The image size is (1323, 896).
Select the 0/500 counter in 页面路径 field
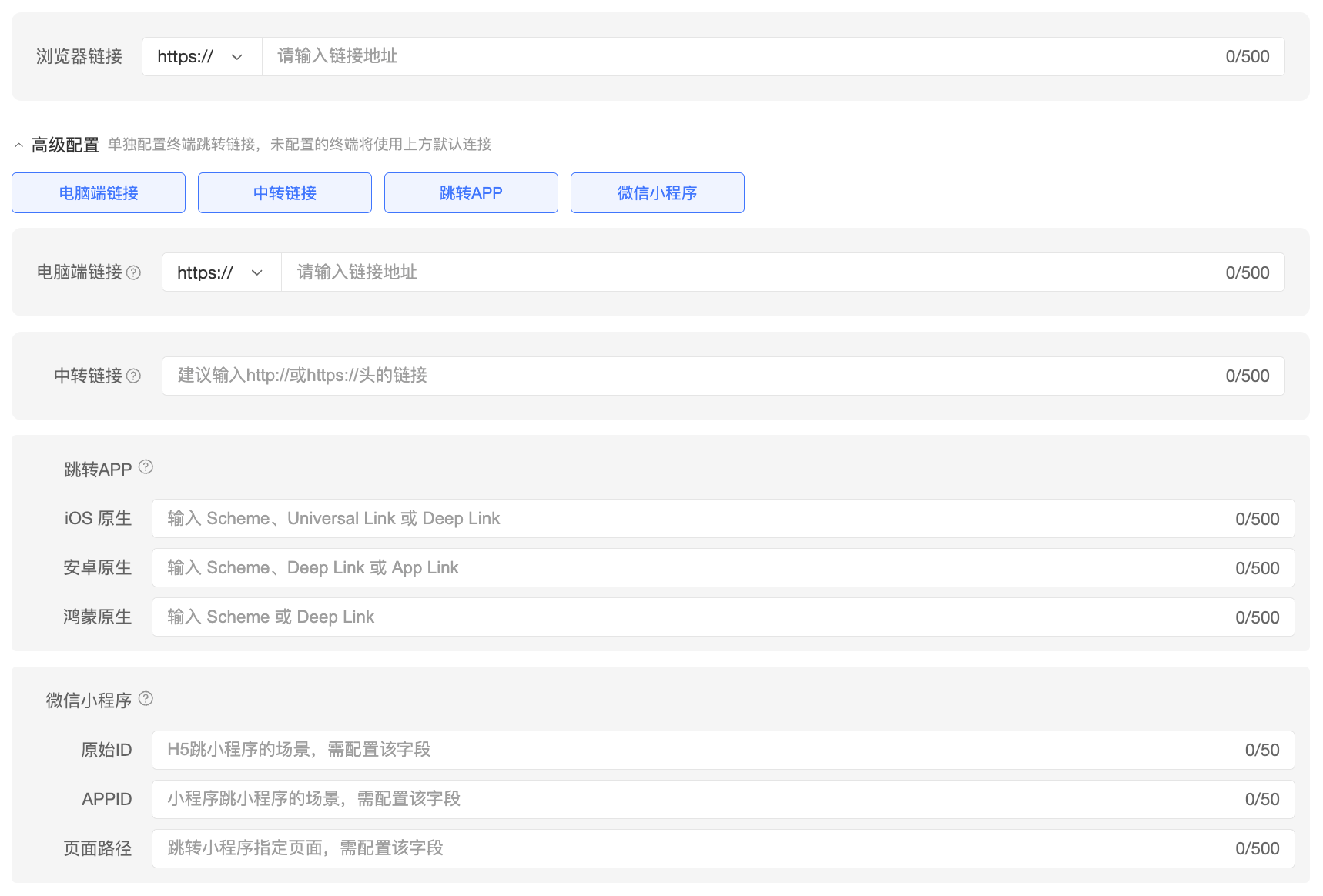click(1258, 848)
